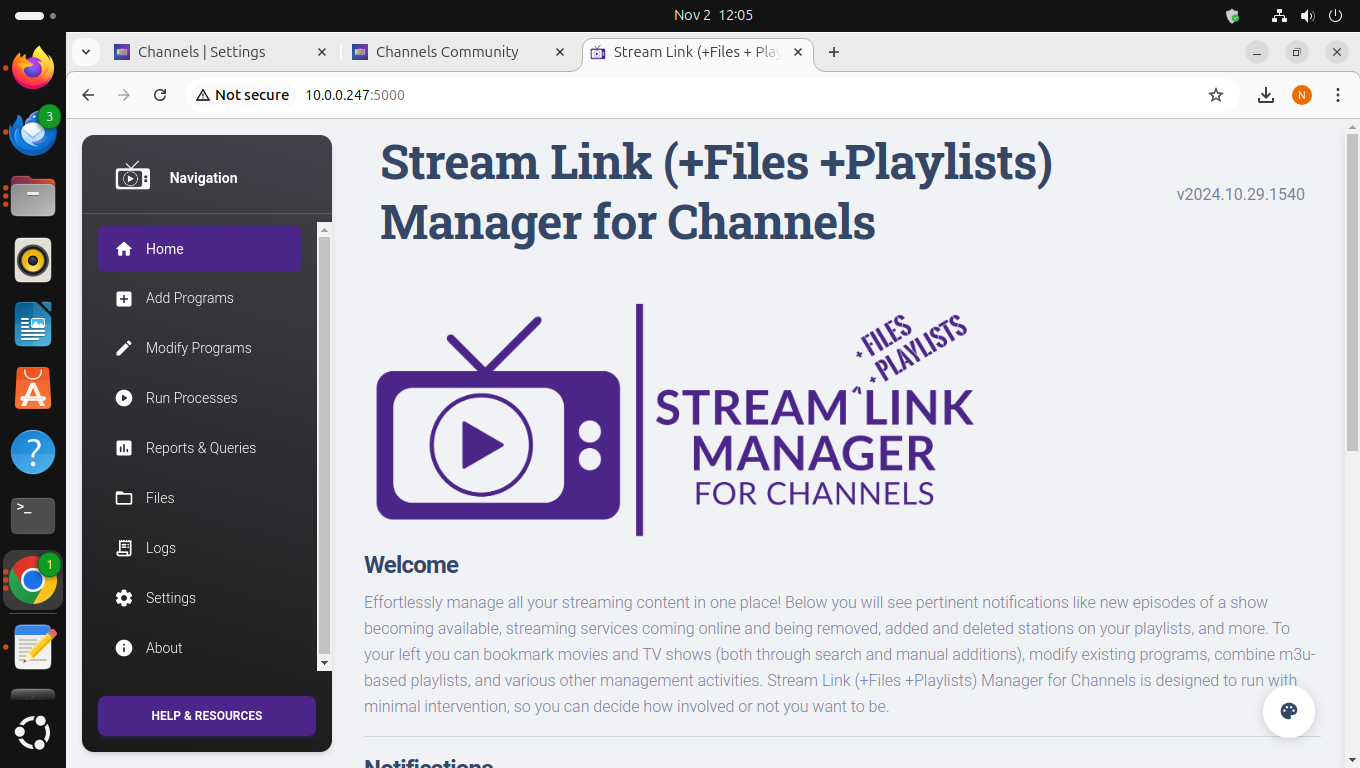Open the HELP & RESOURCES button
This screenshot has width=1360, height=768.
207,716
